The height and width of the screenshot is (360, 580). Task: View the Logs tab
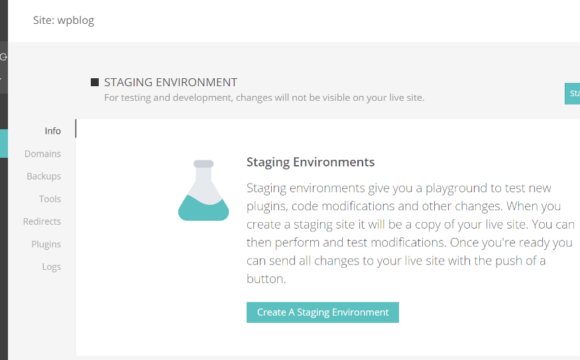pyautogui.click(x=51, y=267)
